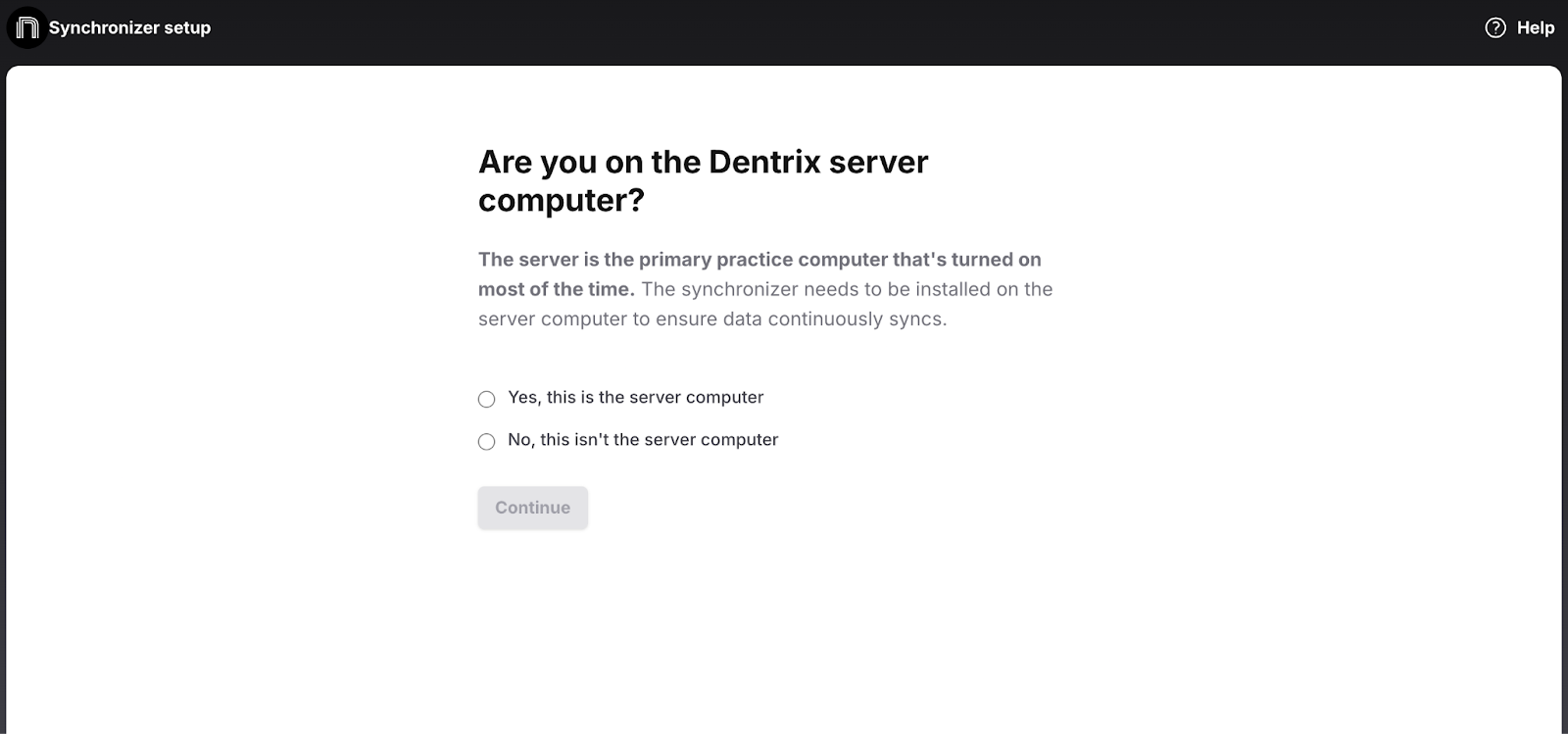Open the Help link text
This screenshot has width=1568, height=734.
pos(1535,27)
